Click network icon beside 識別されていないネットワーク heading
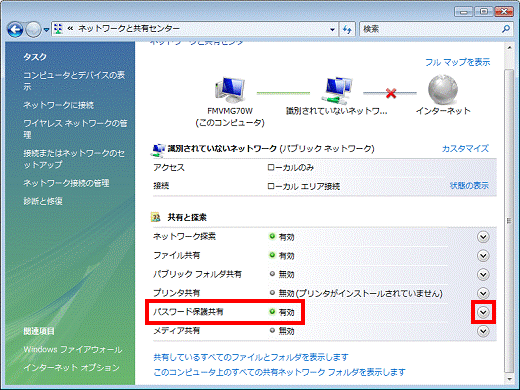The image size is (520, 390). point(158,150)
